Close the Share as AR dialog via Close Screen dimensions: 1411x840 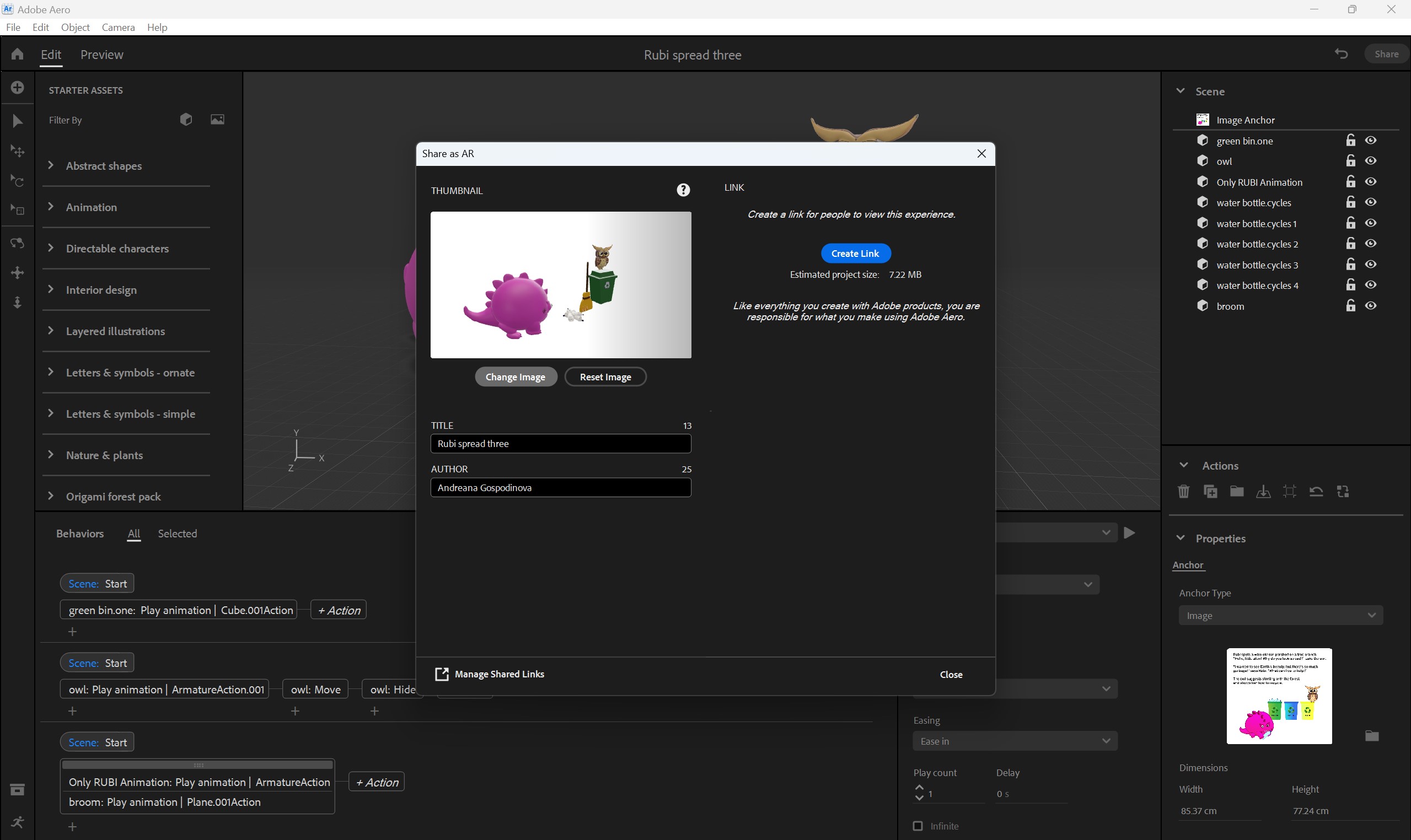point(951,674)
